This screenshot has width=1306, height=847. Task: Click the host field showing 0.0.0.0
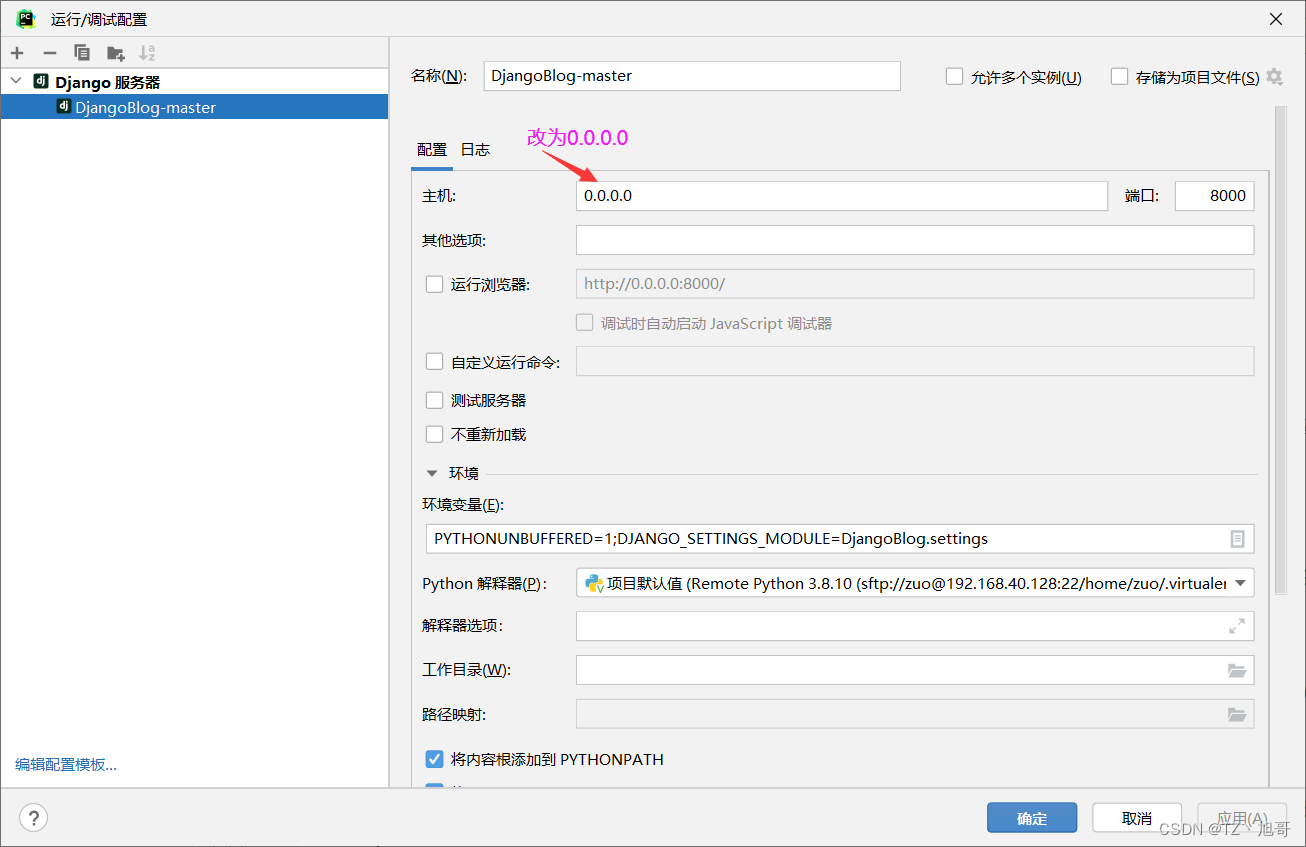[842, 196]
